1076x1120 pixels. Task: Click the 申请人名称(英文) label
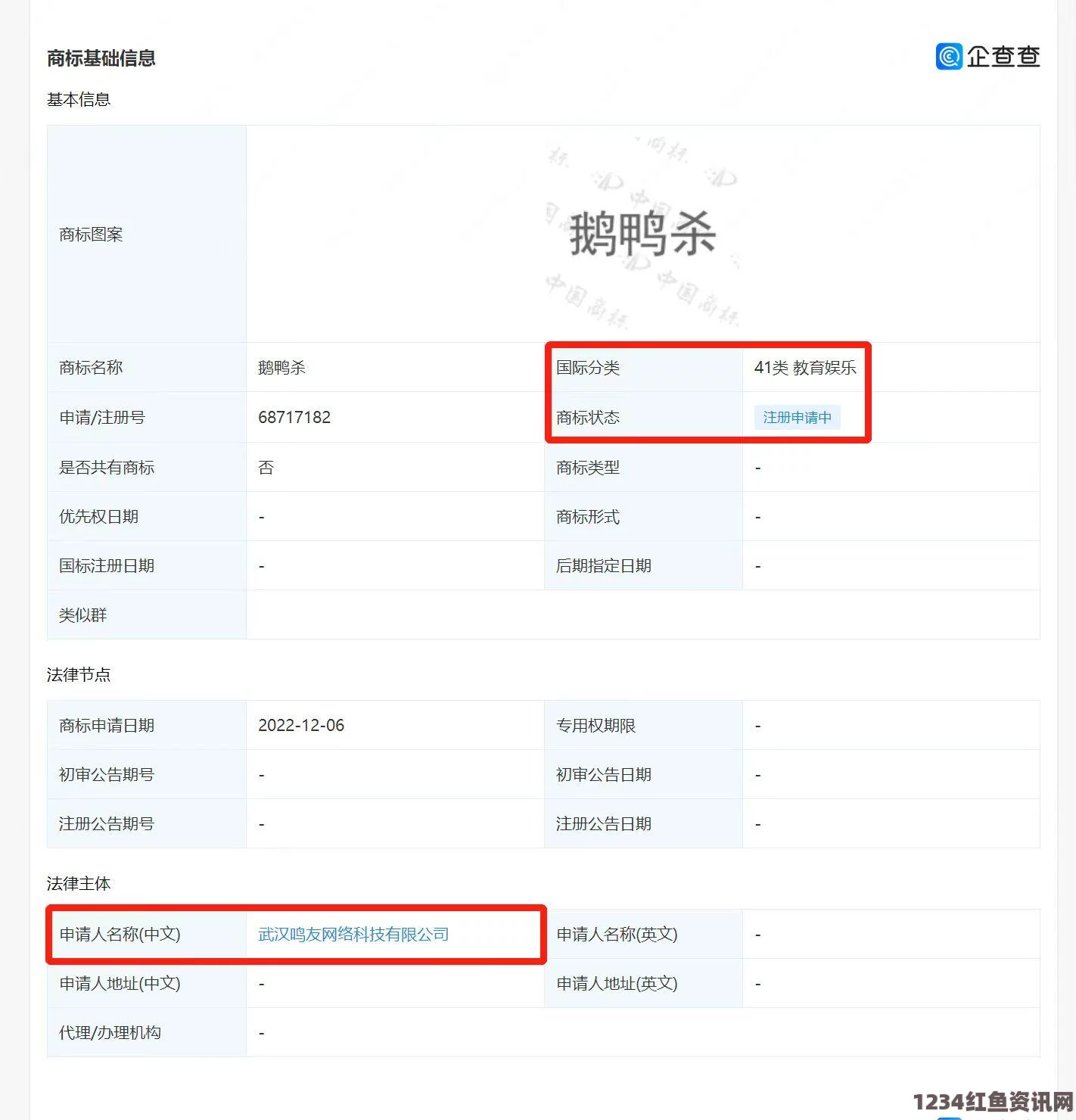point(617,935)
